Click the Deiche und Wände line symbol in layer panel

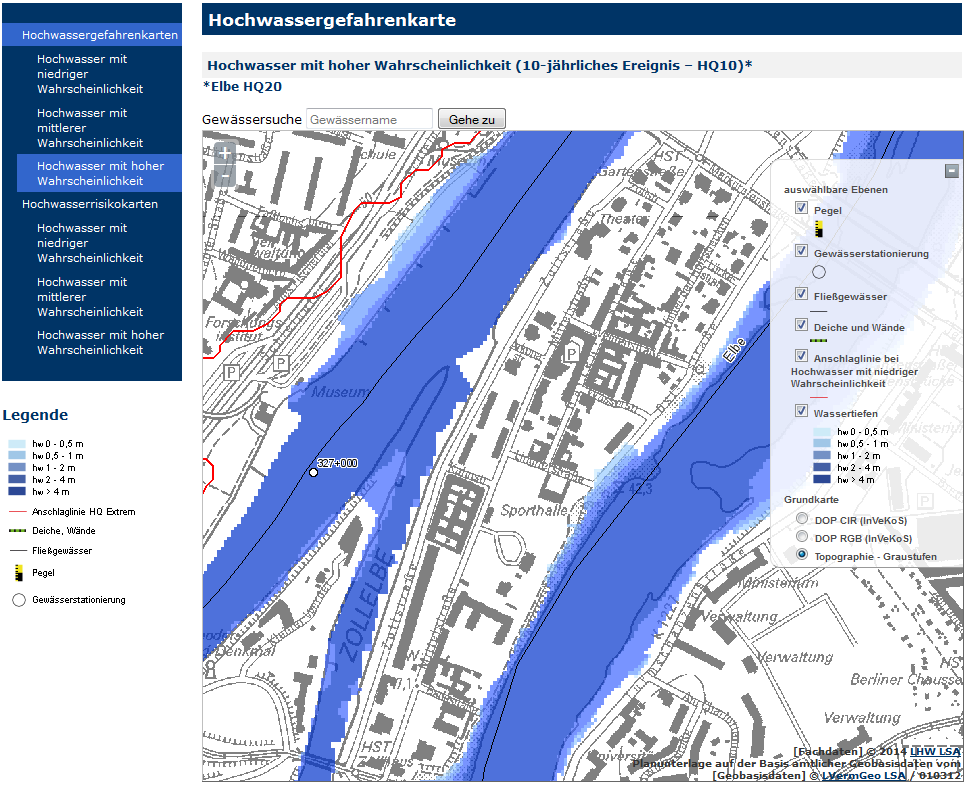[x=818, y=341]
